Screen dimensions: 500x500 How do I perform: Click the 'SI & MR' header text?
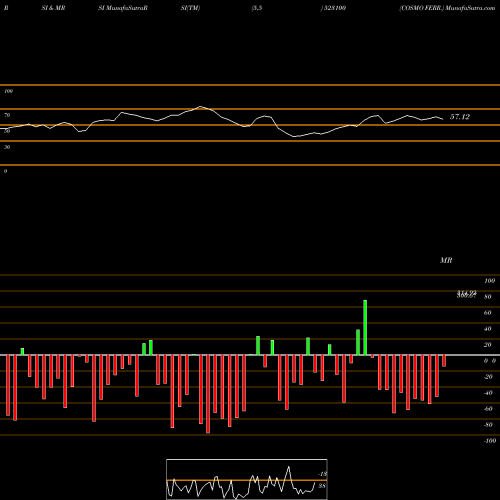[53, 8]
